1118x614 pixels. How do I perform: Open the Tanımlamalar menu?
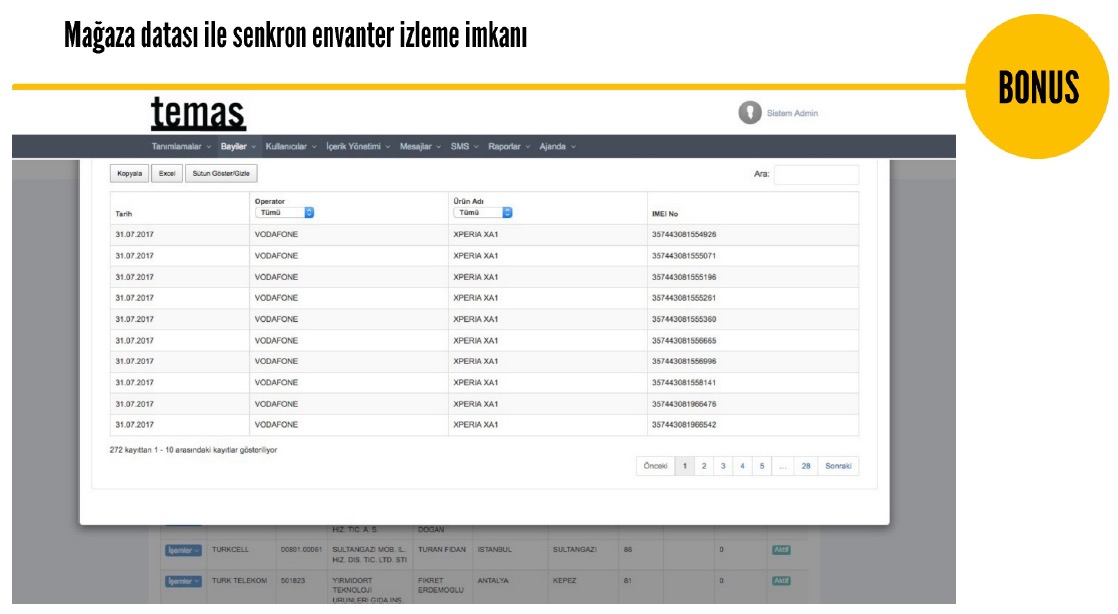(181, 146)
